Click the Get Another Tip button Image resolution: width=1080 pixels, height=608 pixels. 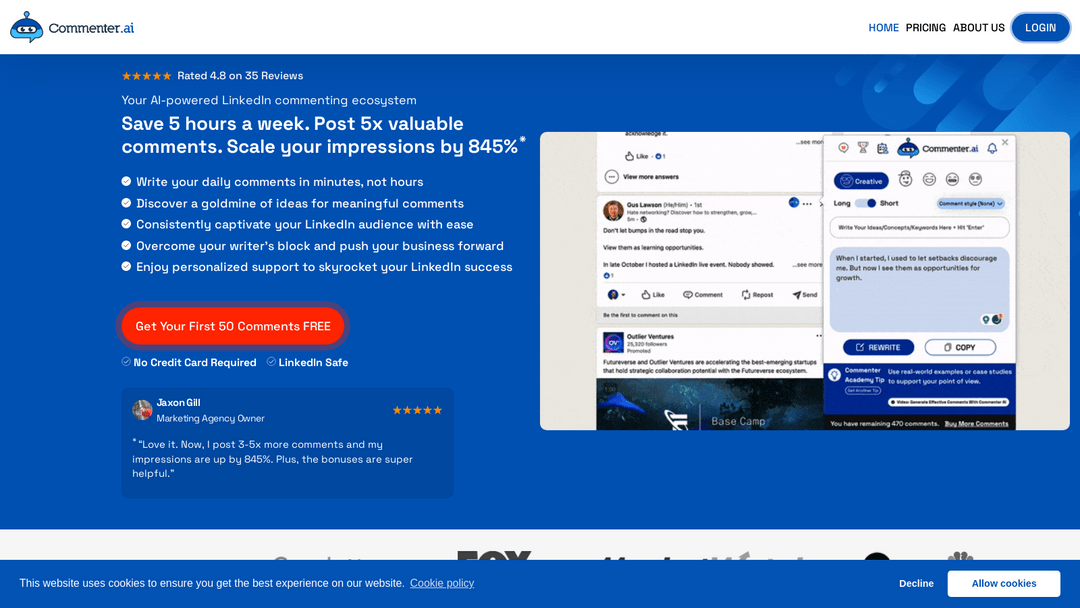pos(862,390)
